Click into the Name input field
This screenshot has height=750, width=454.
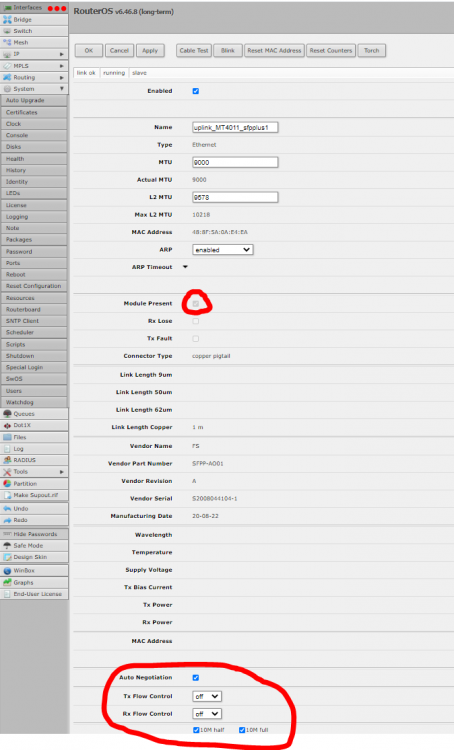pos(235,127)
